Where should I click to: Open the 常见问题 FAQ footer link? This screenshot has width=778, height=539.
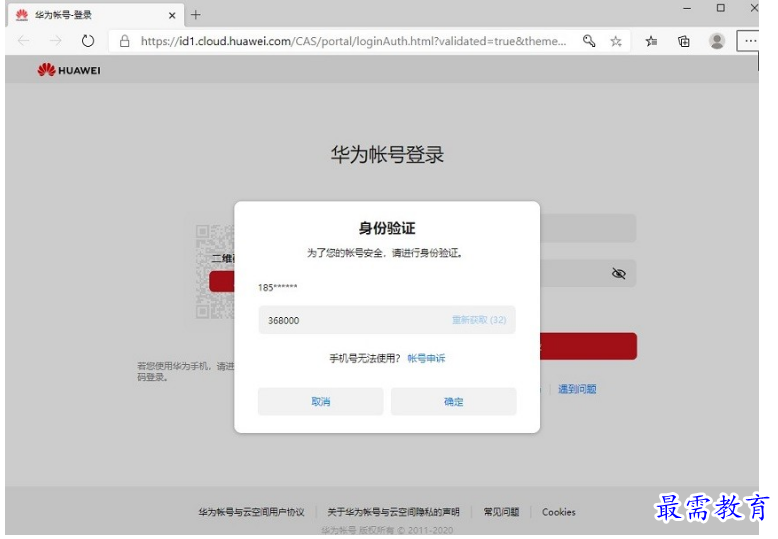(501, 512)
